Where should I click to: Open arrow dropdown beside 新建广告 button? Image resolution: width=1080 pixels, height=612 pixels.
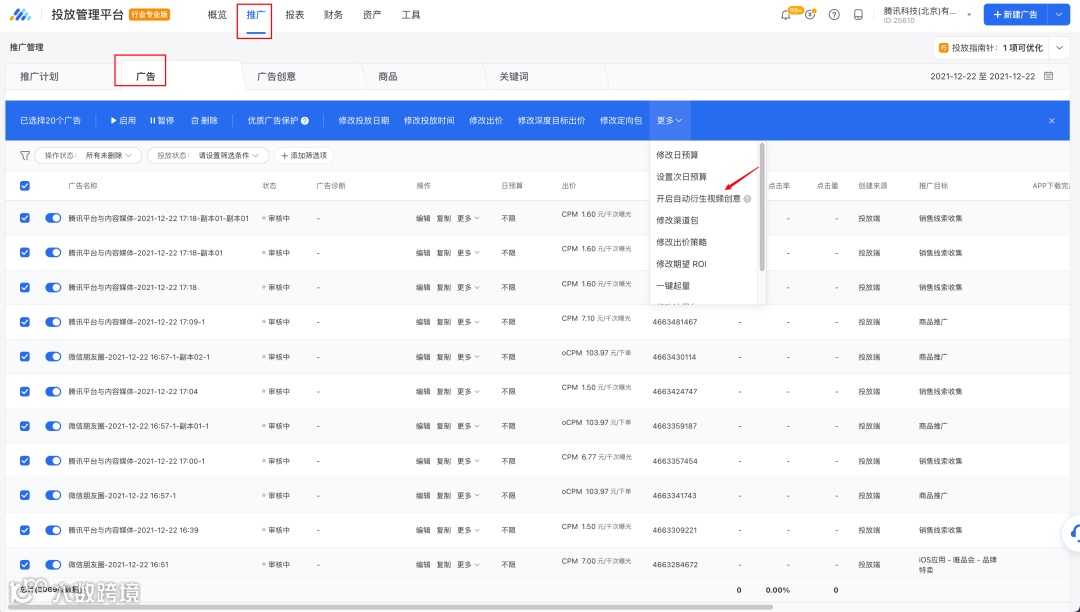[x=1059, y=14]
